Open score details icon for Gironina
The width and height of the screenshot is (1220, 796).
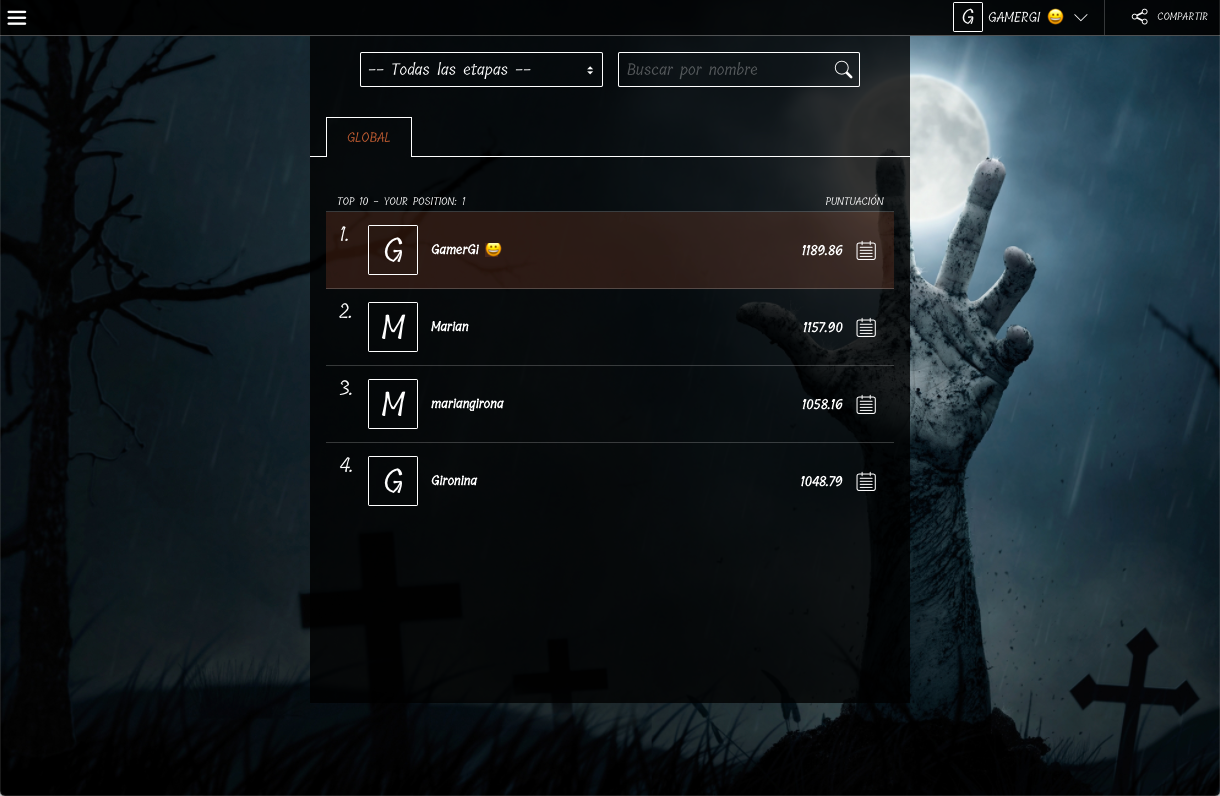[866, 481]
